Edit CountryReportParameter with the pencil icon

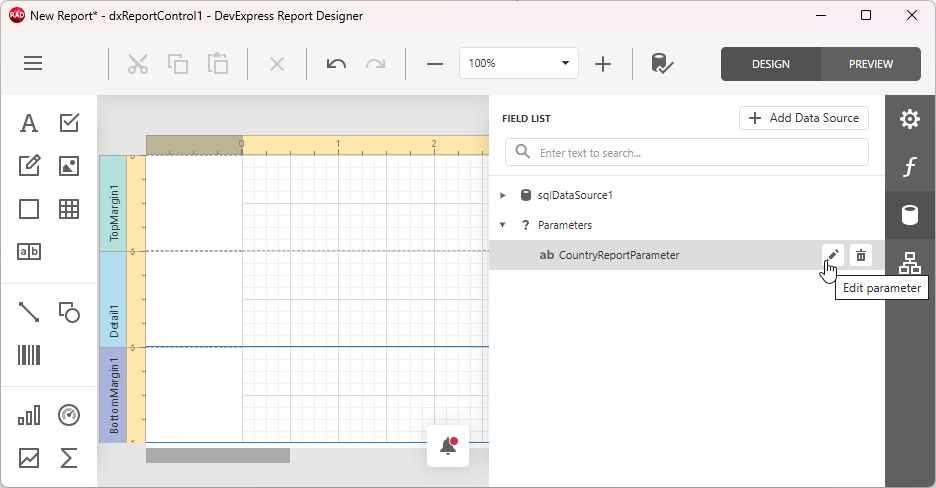832,255
